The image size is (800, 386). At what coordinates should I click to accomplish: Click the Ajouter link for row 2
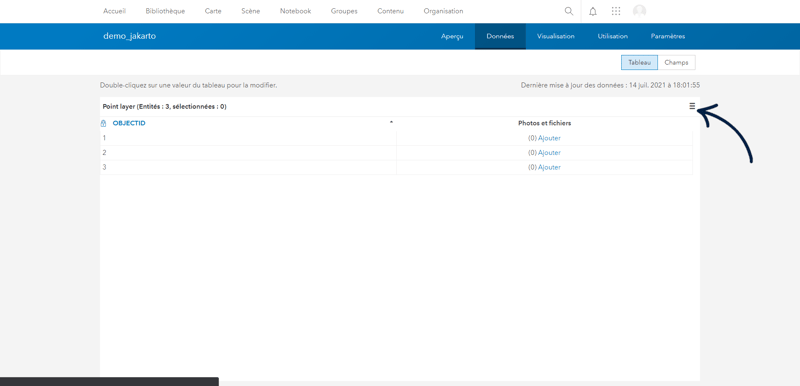click(549, 152)
